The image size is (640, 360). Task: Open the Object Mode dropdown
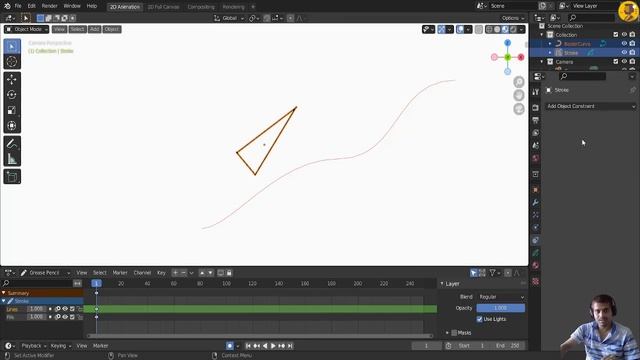[27, 29]
